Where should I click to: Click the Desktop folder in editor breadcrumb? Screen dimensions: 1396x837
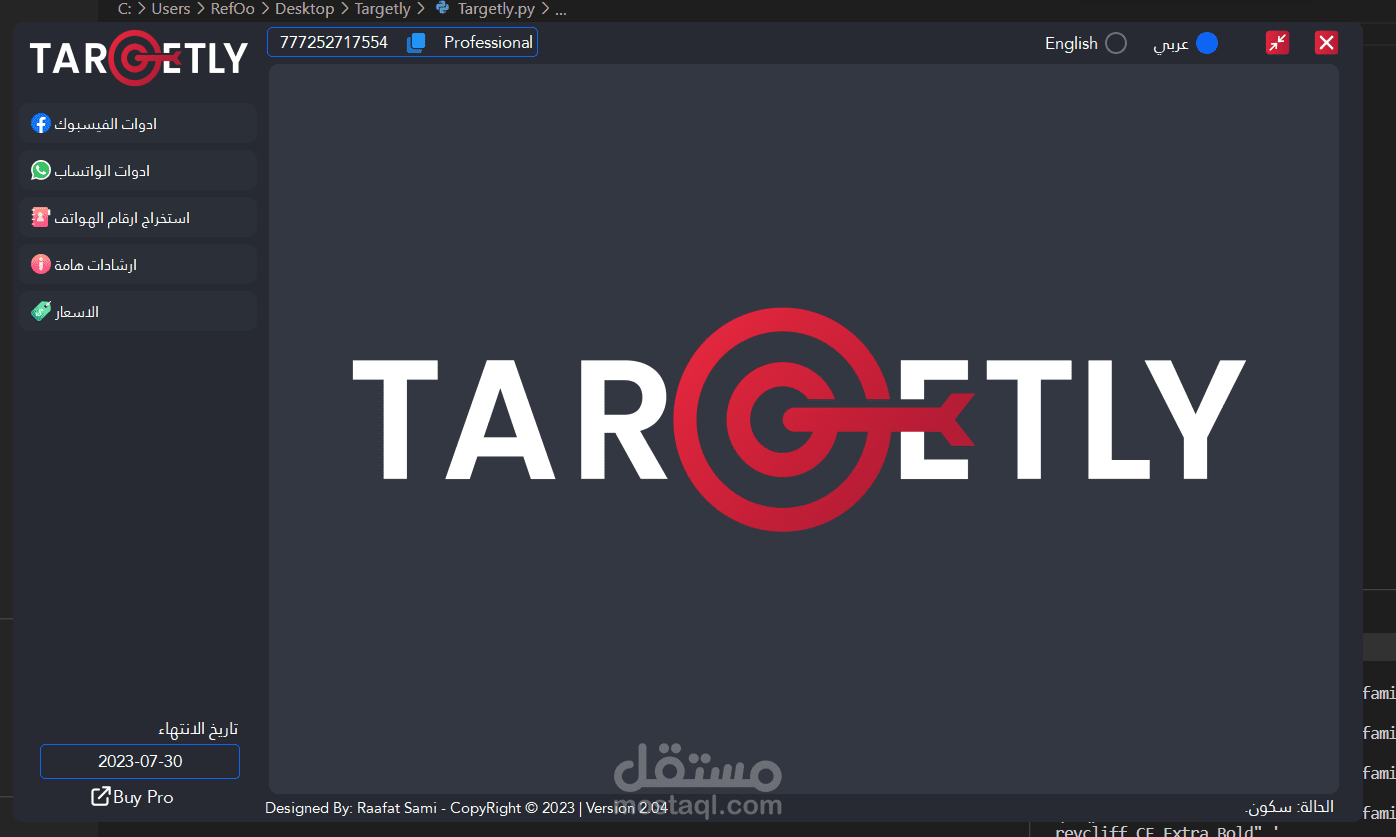point(304,9)
